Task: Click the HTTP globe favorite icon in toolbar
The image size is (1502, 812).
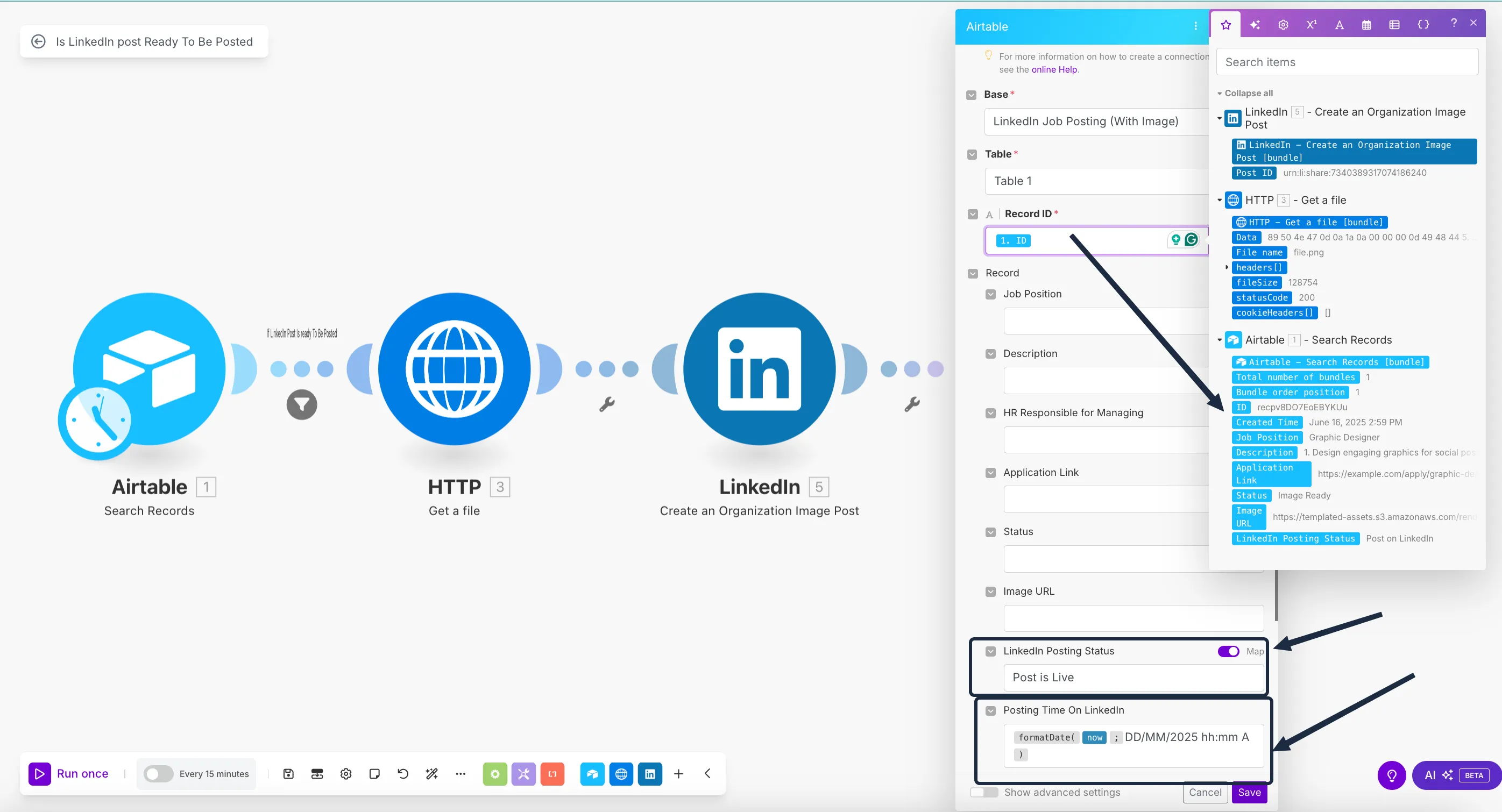Action: 621,773
